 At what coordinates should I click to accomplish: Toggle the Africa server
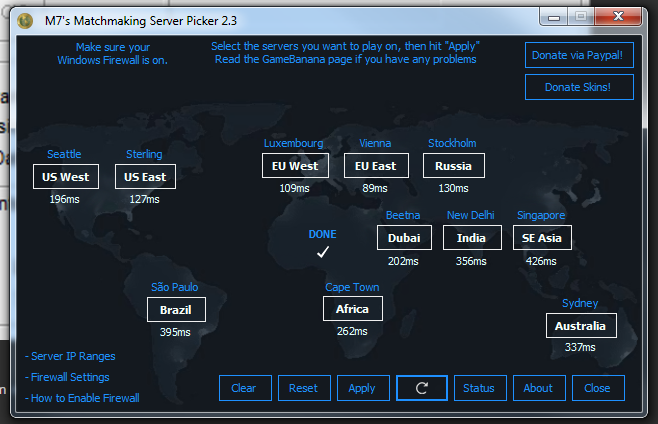click(x=352, y=309)
